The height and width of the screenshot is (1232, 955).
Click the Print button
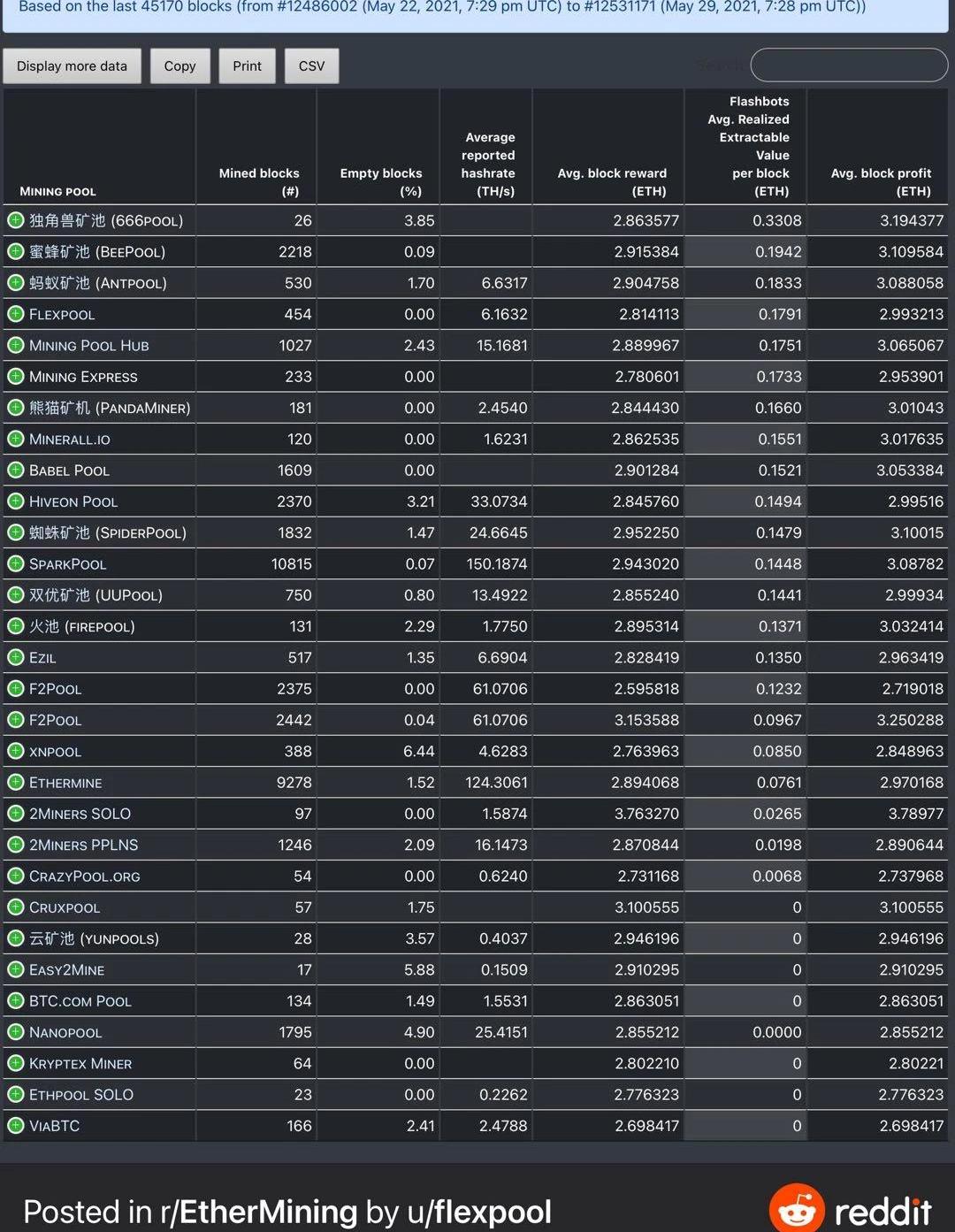pyautogui.click(x=247, y=66)
